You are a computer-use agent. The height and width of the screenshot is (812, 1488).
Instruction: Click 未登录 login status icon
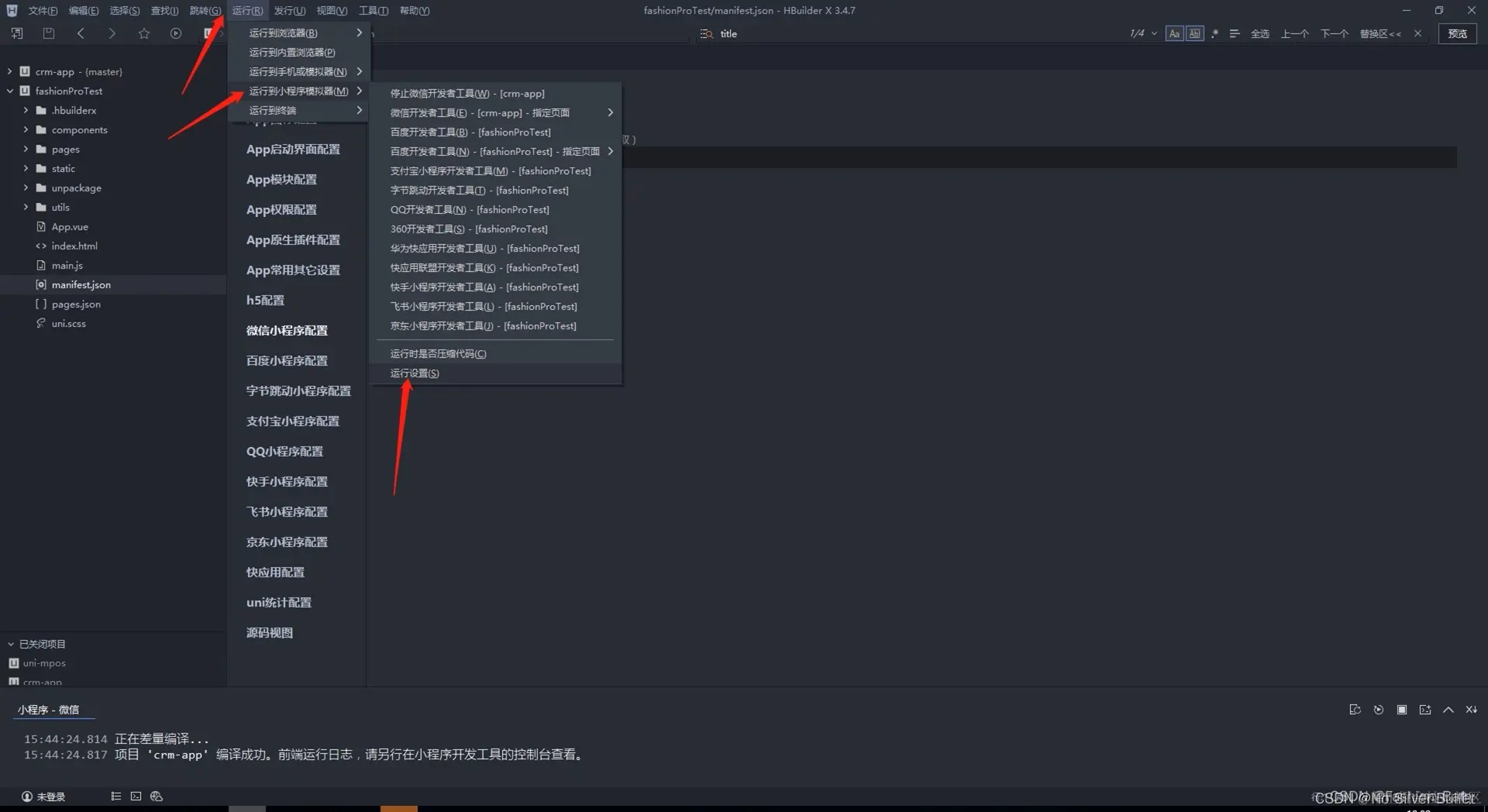43,797
